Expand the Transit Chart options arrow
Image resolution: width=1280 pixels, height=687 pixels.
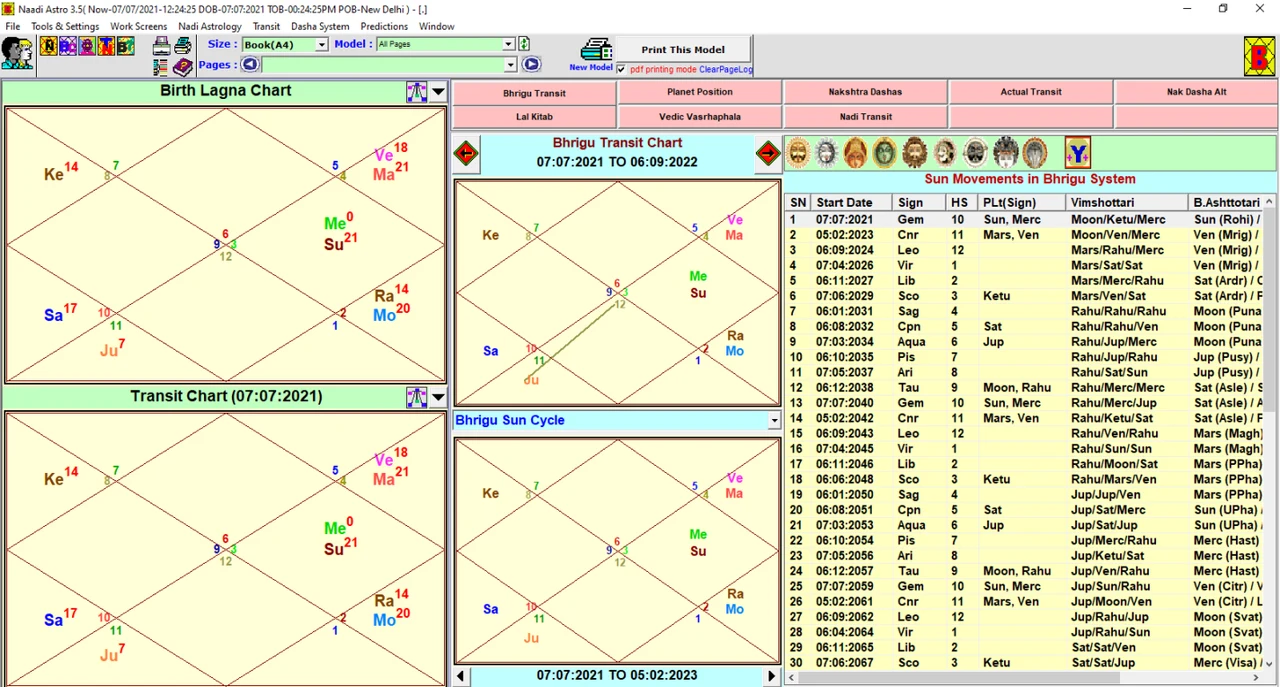438,397
